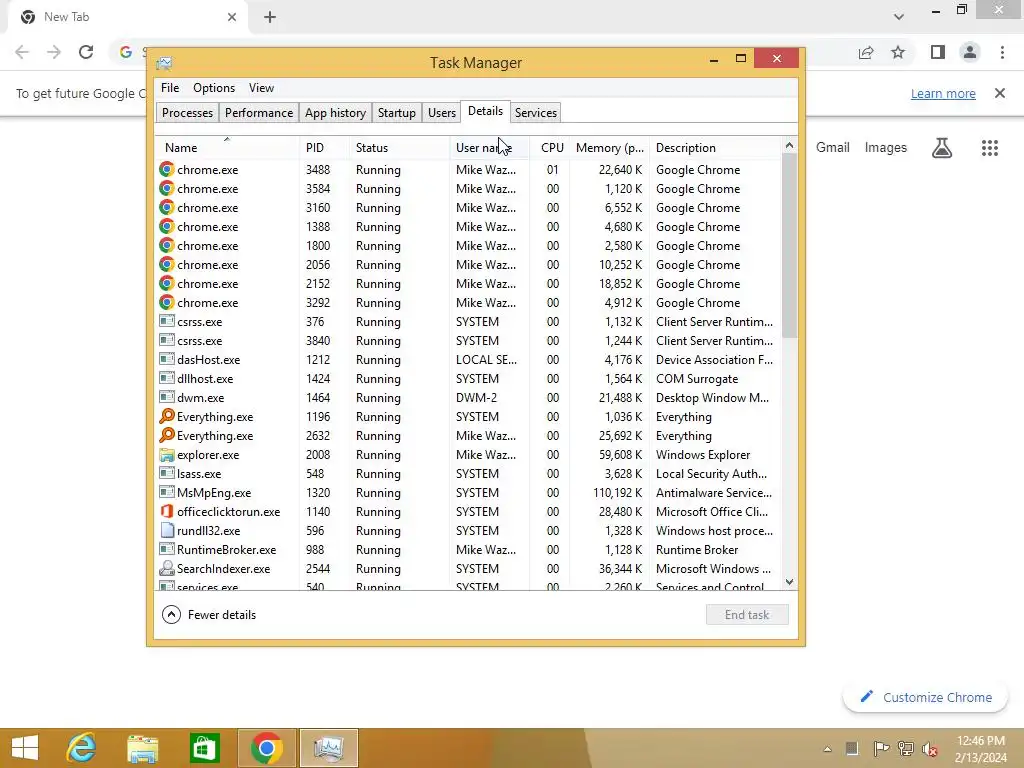Select the MsMpEng.exe process icon

[x=167, y=492]
